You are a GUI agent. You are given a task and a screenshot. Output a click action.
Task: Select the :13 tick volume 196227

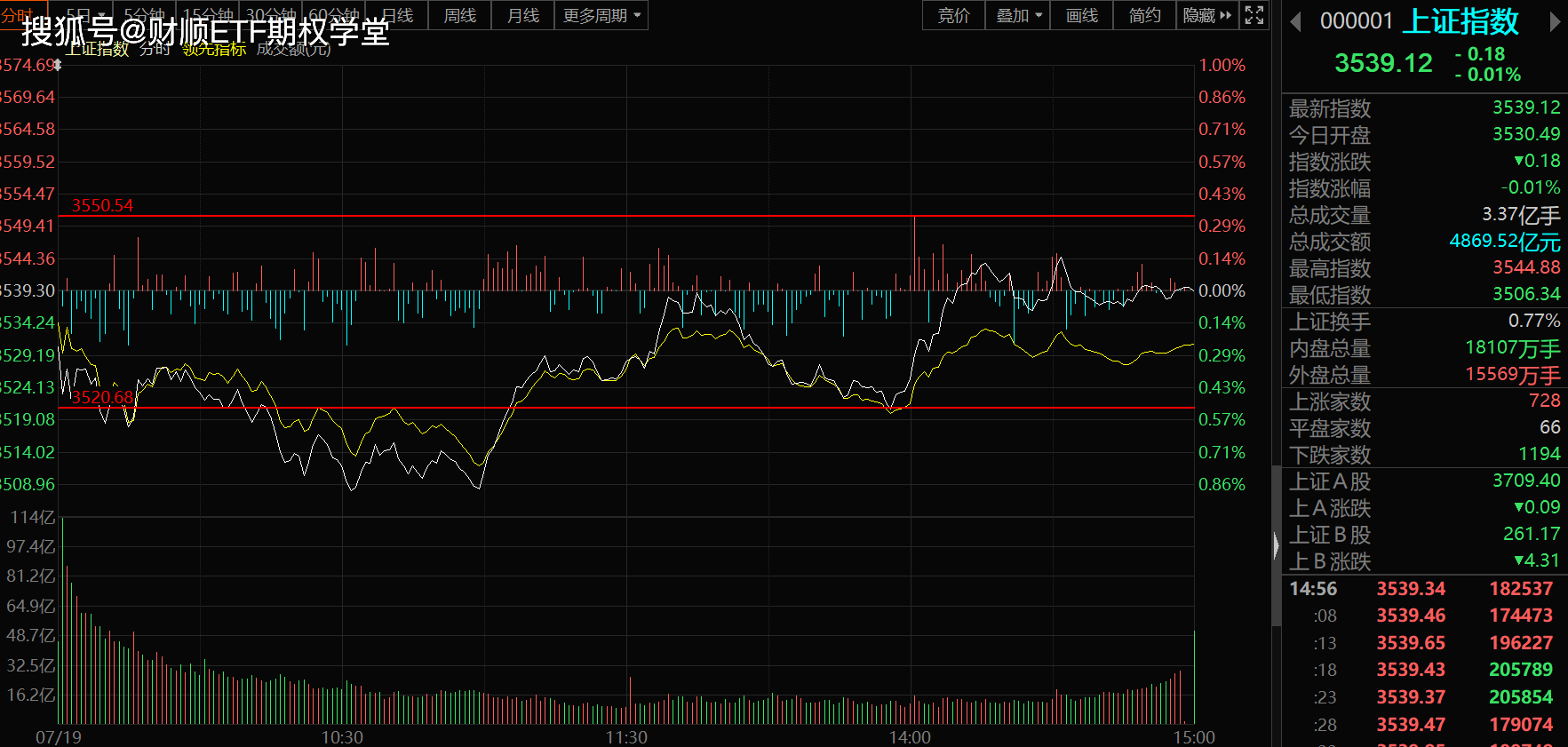1521,643
